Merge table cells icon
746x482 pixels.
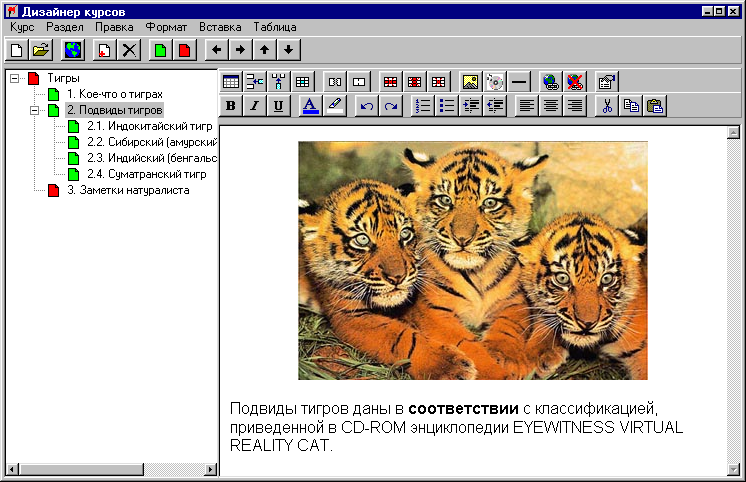359,82
